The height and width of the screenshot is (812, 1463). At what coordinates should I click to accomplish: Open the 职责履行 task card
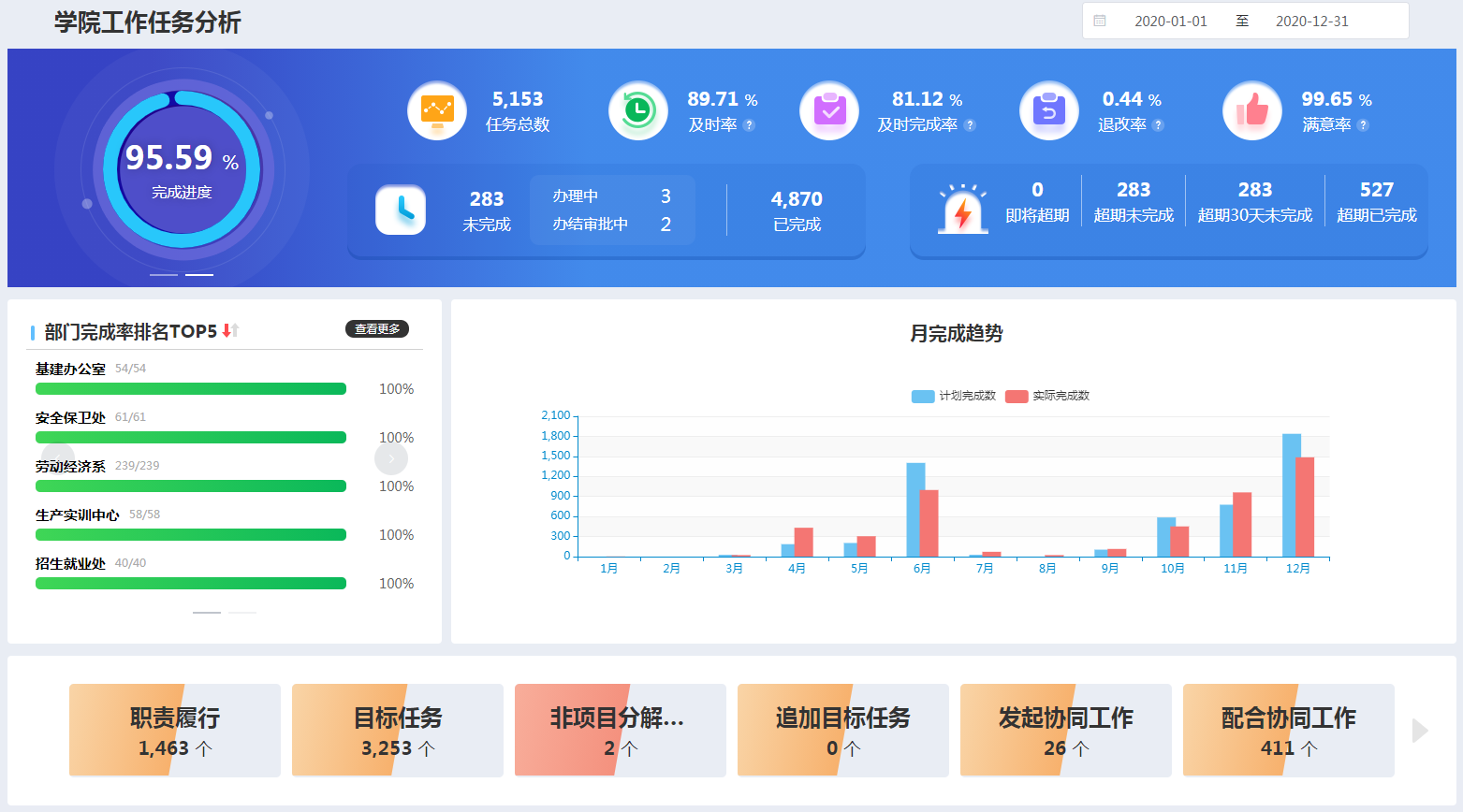click(175, 731)
